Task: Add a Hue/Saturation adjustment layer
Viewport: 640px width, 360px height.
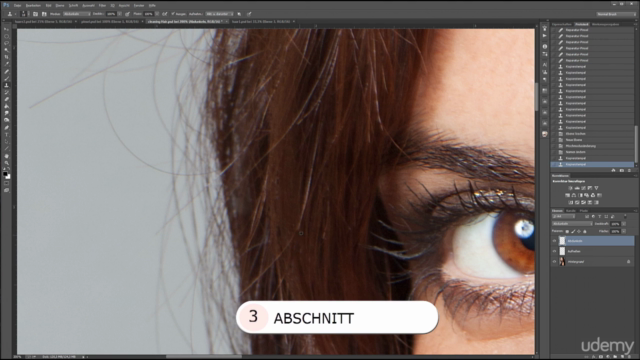Action: pos(567,195)
